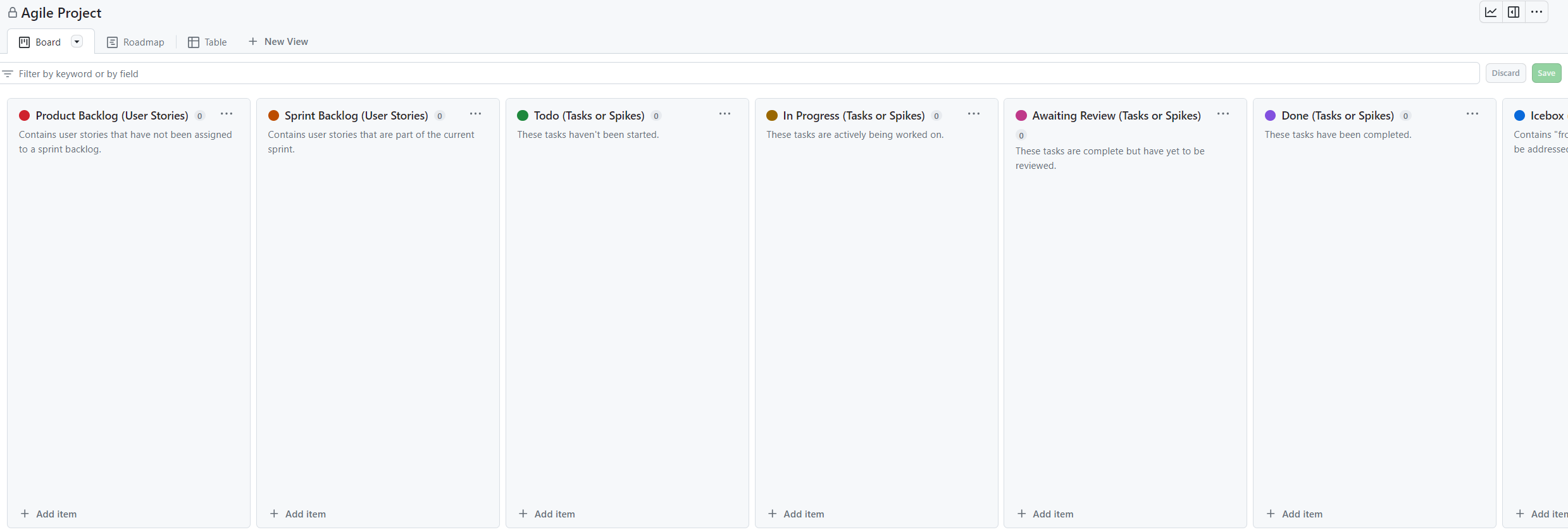Open the project details side panel icon

pyautogui.click(x=1514, y=12)
